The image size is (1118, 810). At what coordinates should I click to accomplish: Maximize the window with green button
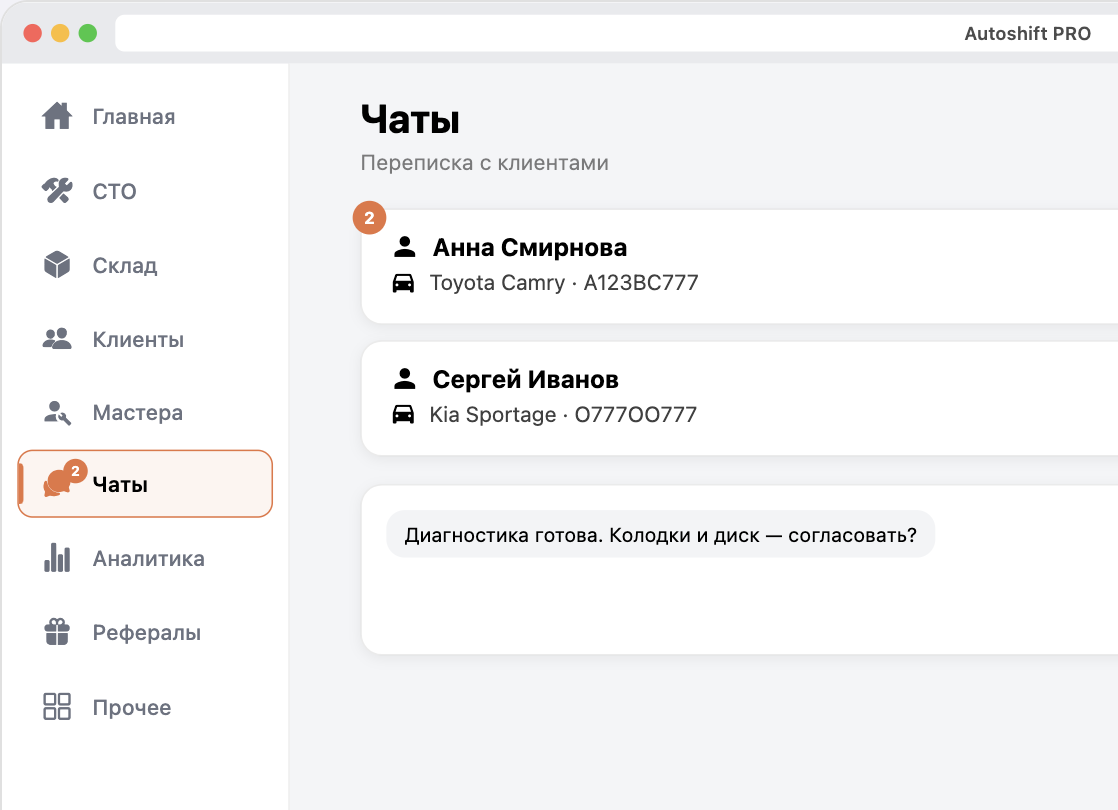(88, 33)
